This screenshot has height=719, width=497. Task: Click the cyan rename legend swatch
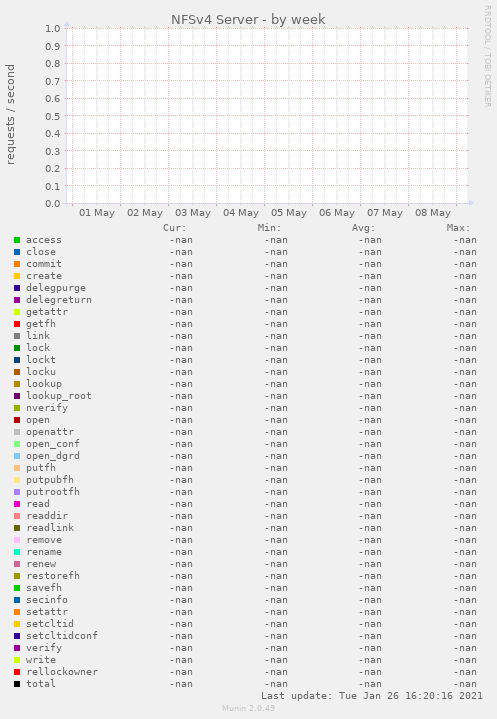[17, 552]
